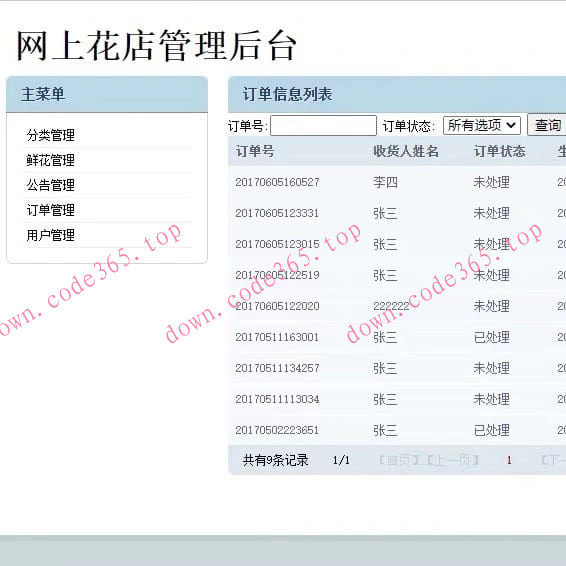The width and height of the screenshot is (566, 566).
Task: Open 用户管理 menu item
Action: (x=51, y=235)
